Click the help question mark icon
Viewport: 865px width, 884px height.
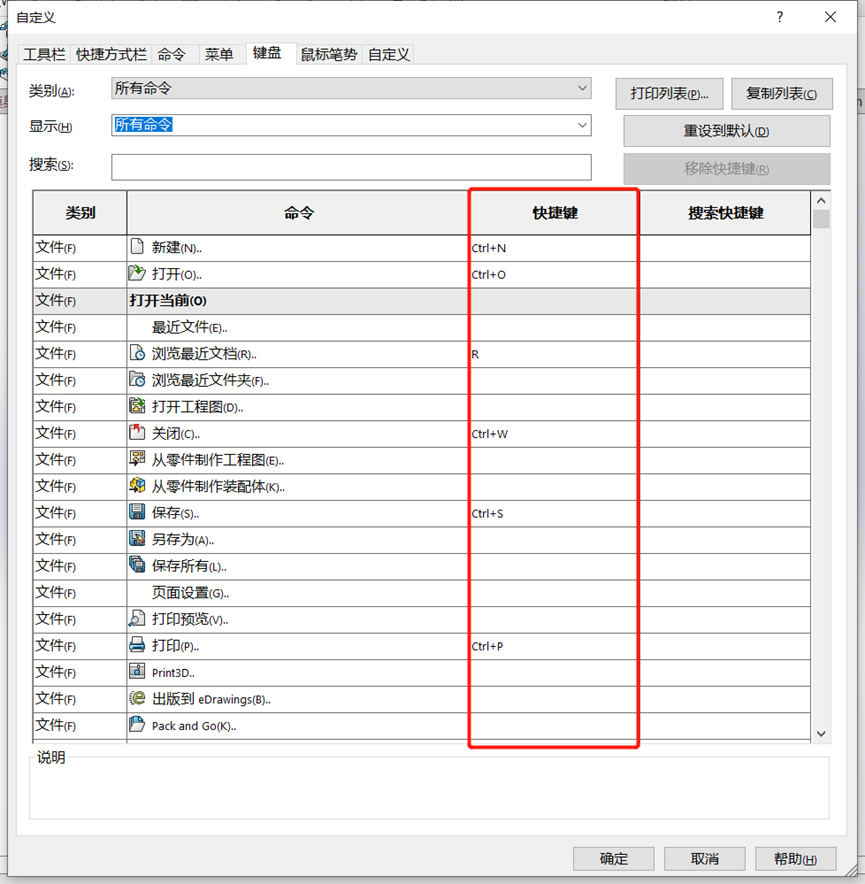click(x=779, y=17)
